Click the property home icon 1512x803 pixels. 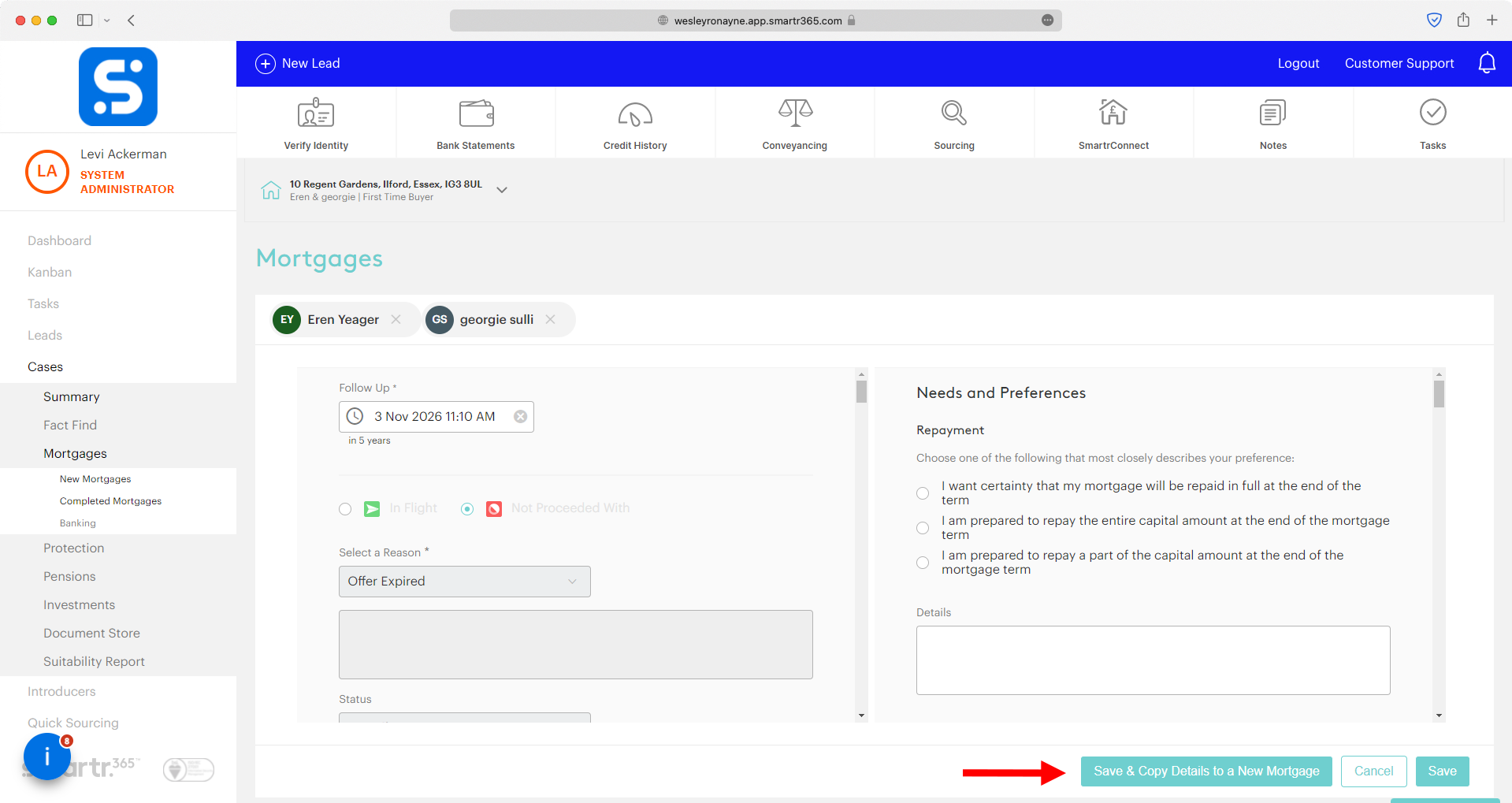pos(271,190)
